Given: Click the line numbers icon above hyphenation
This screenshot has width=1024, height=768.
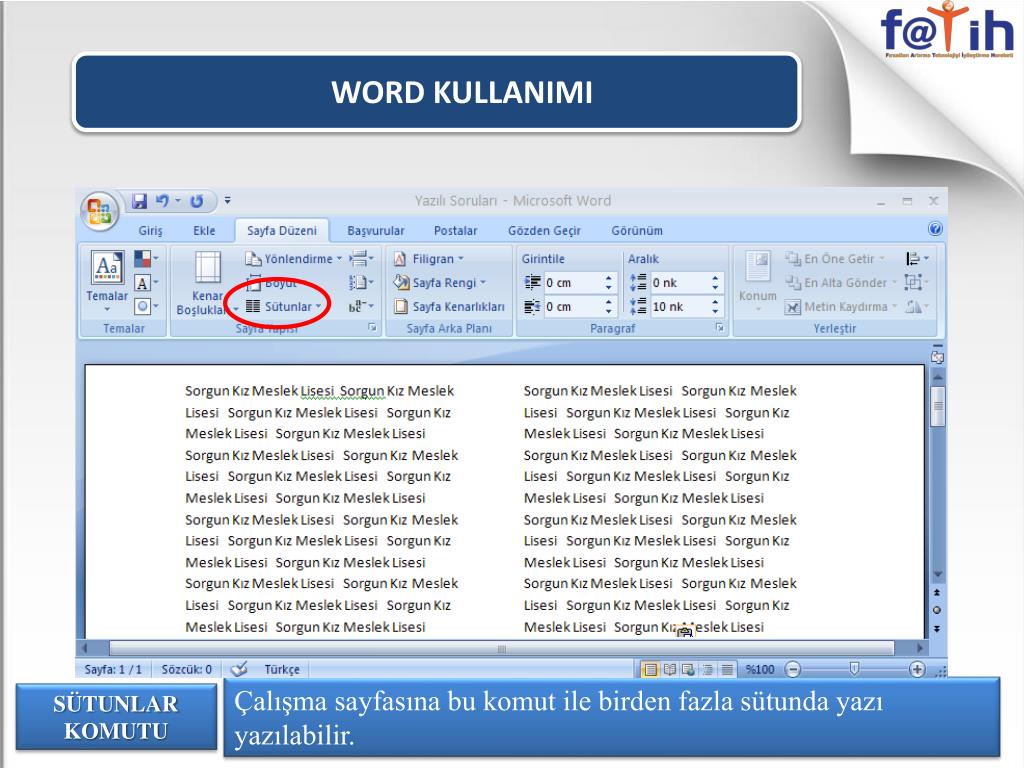Looking at the screenshot, I should tap(361, 283).
